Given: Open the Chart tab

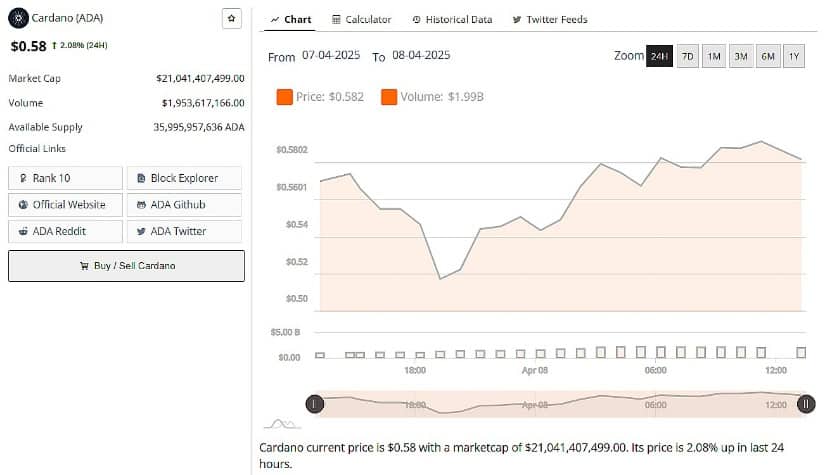Looking at the screenshot, I should coord(290,19).
